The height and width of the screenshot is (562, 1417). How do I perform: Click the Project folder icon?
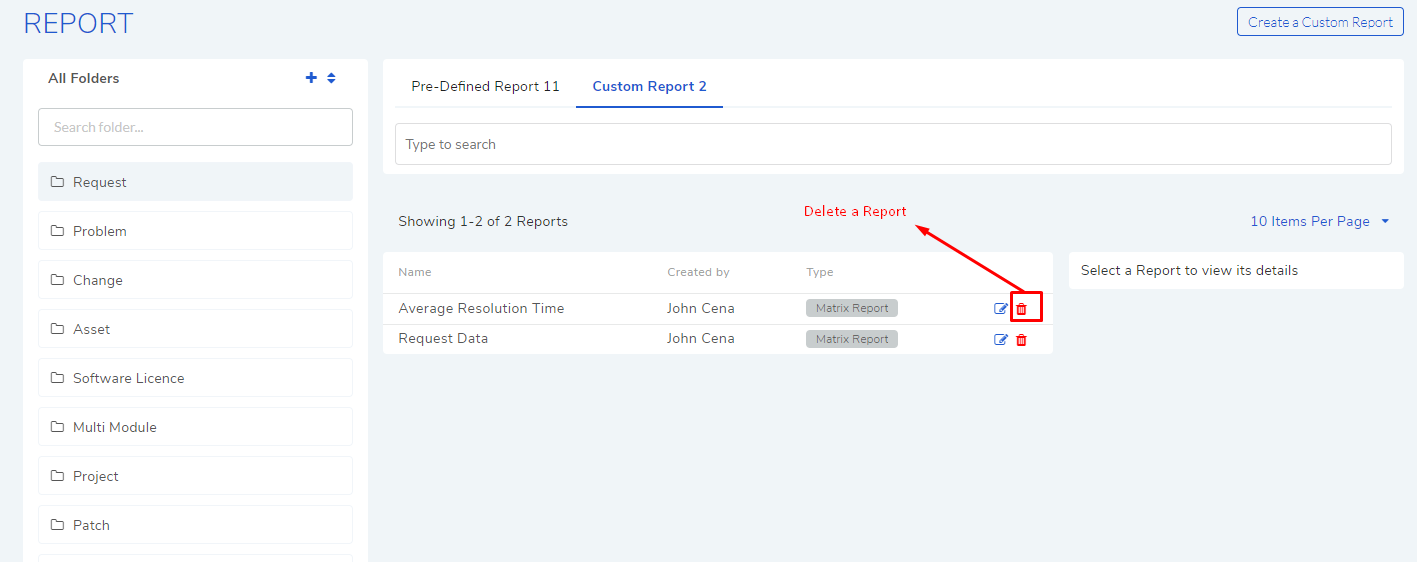pos(57,476)
